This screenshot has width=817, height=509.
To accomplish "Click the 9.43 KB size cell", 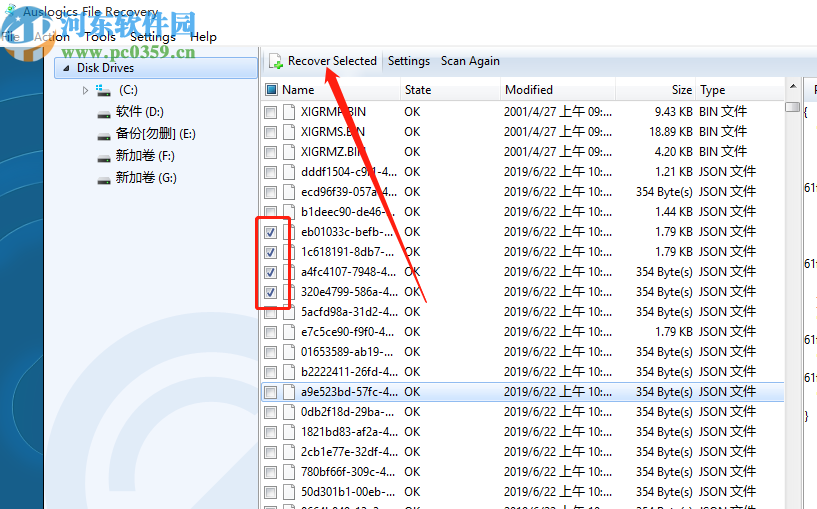I will (674, 112).
